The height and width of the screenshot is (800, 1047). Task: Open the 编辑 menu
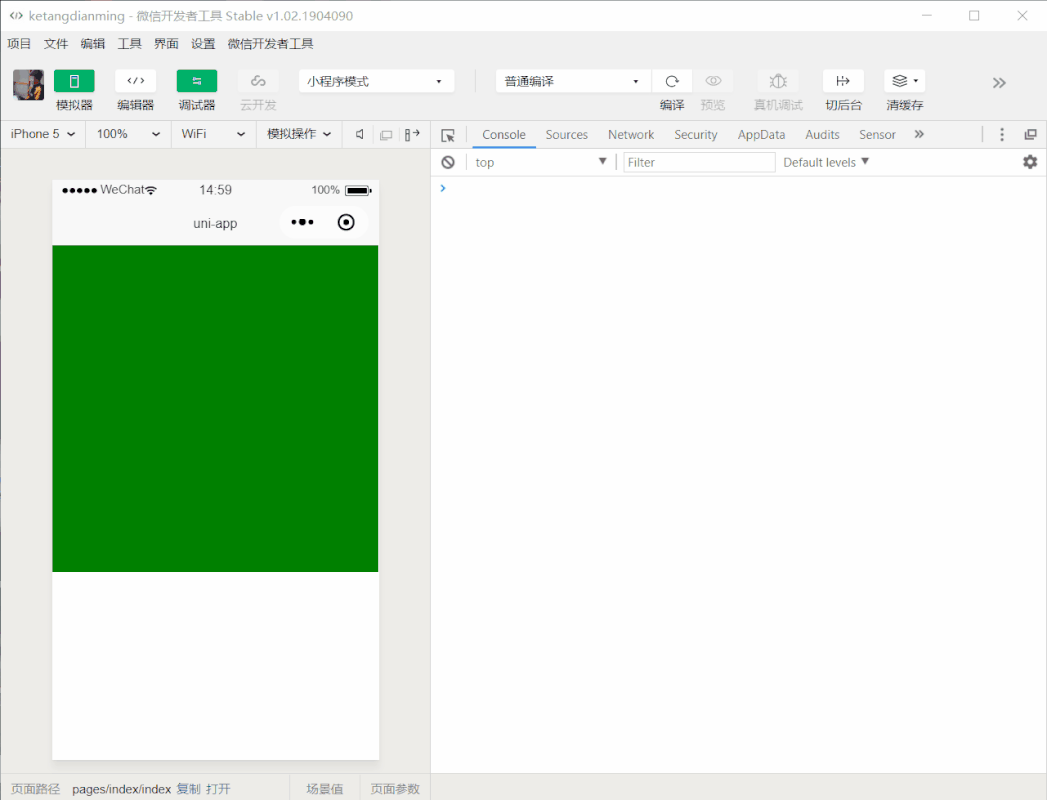pyautogui.click(x=93, y=44)
